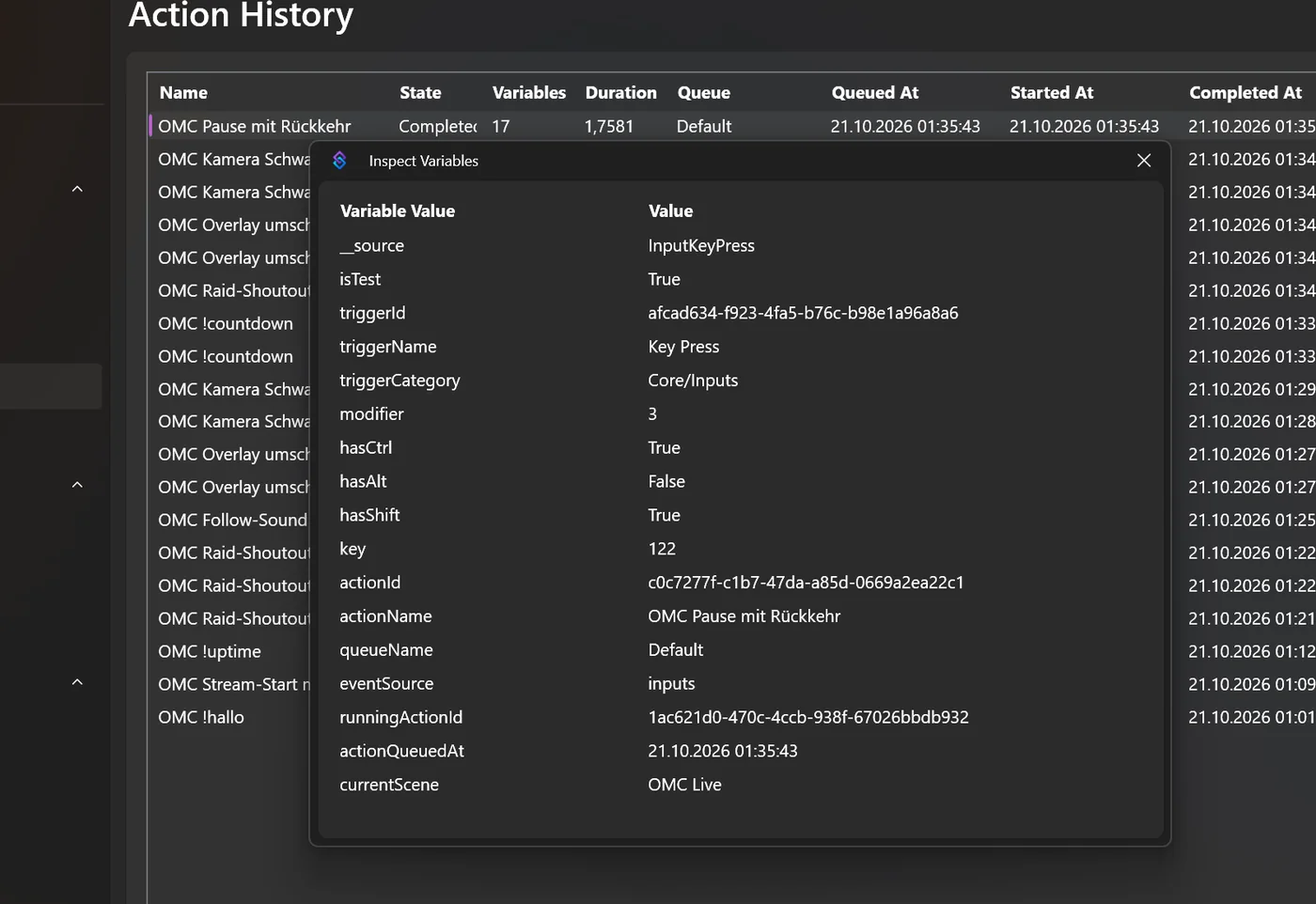
Task: Click the Core/Inputs triggerCategory value
Action: [x=693, y=381]
